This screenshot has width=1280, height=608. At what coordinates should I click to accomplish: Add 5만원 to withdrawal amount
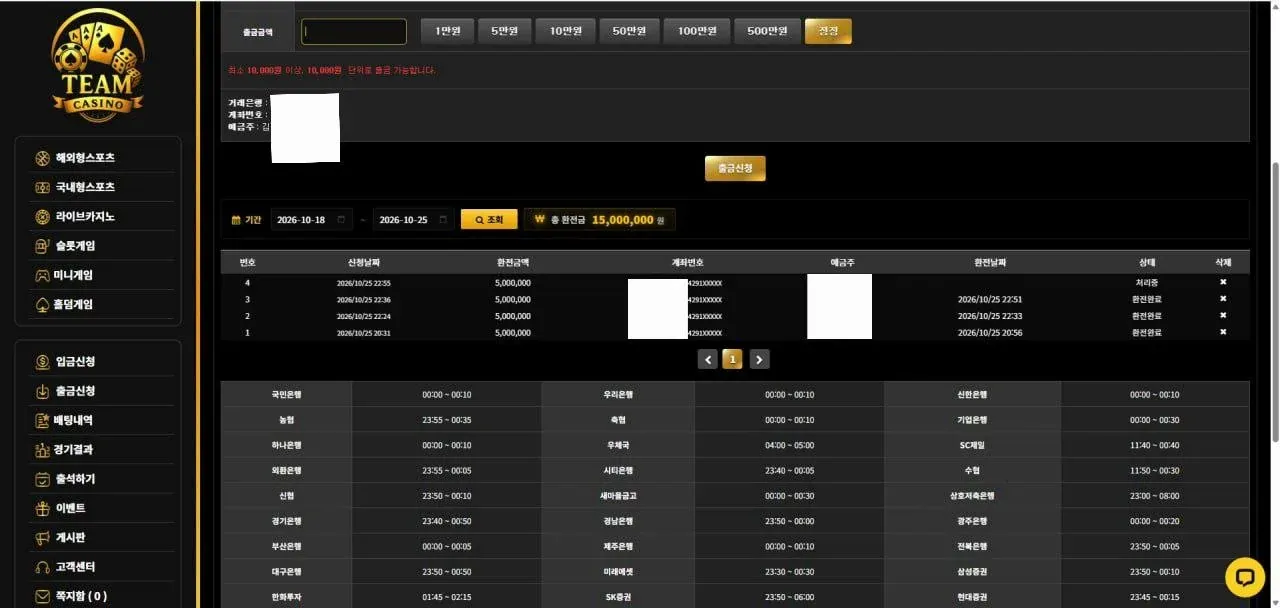504,32
